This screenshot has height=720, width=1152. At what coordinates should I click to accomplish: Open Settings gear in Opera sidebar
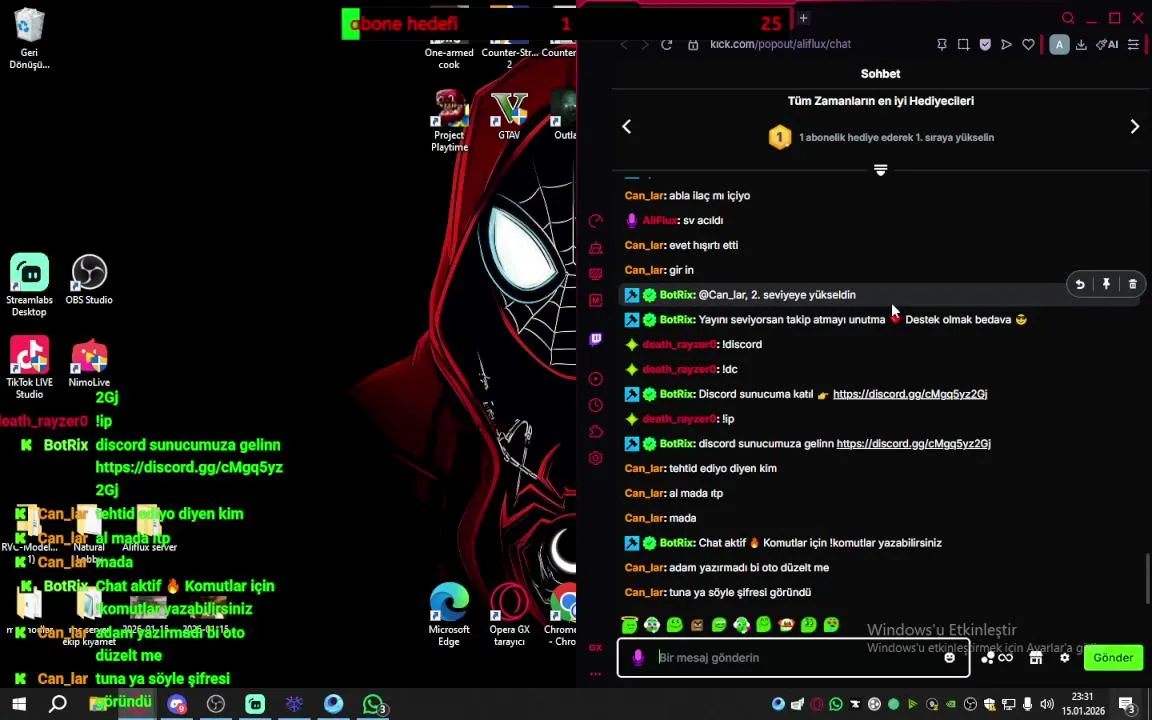[x=596, y=458]
